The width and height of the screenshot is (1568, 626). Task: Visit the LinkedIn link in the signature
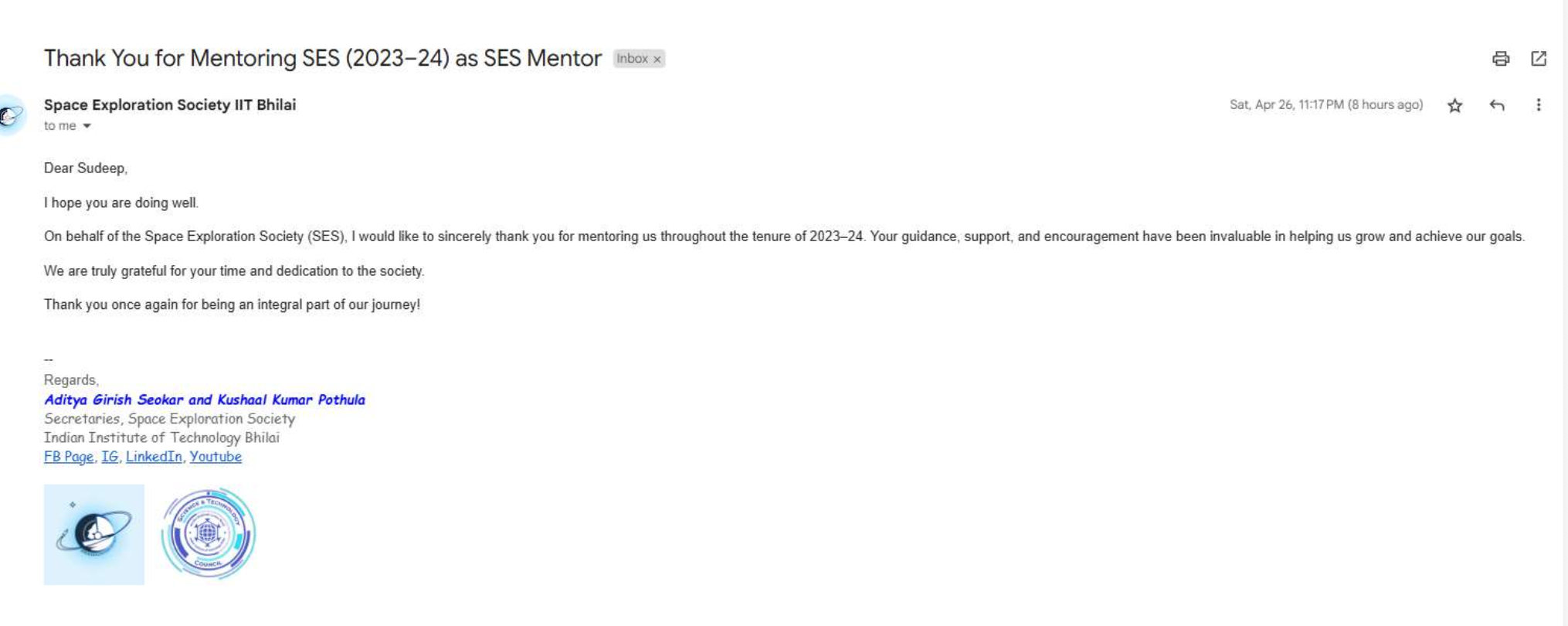click(154, 457)
